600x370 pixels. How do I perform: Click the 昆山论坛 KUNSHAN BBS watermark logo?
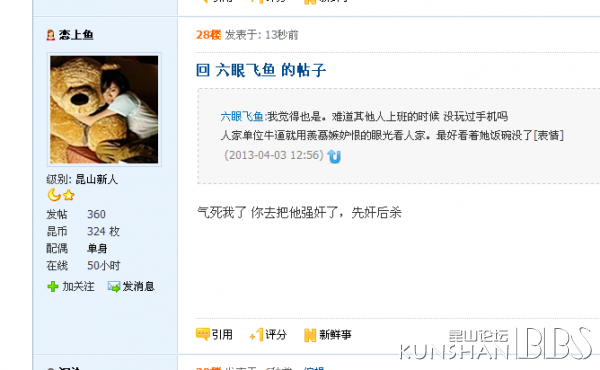496,343
